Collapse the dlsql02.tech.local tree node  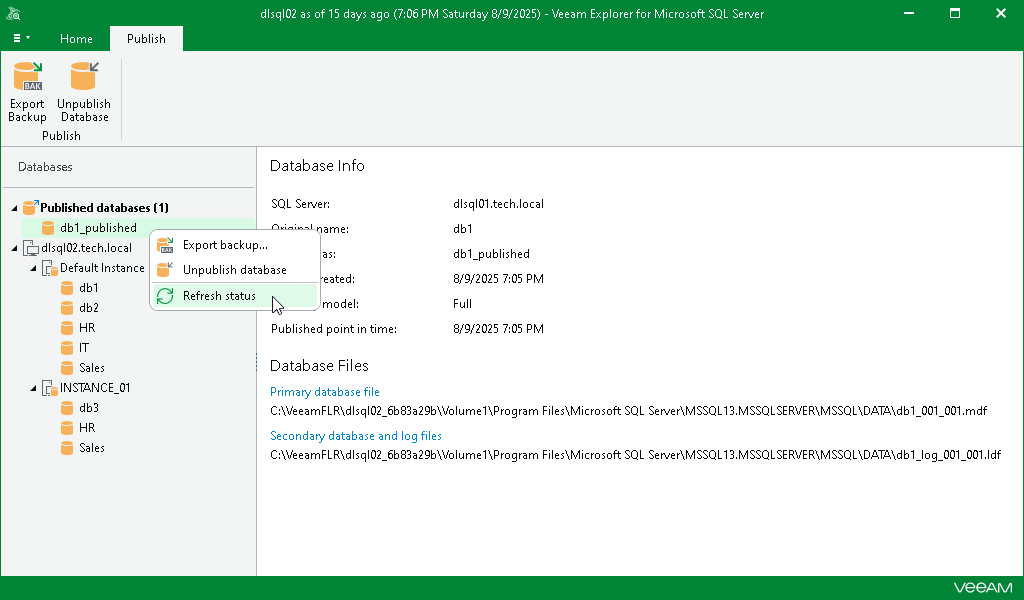point(13,247)
